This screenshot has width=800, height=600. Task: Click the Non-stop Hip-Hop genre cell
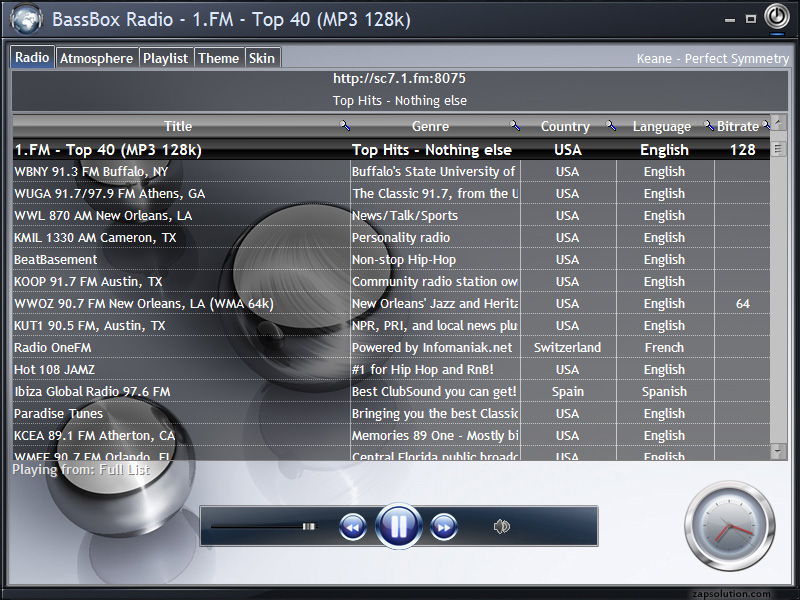point(435,259)
